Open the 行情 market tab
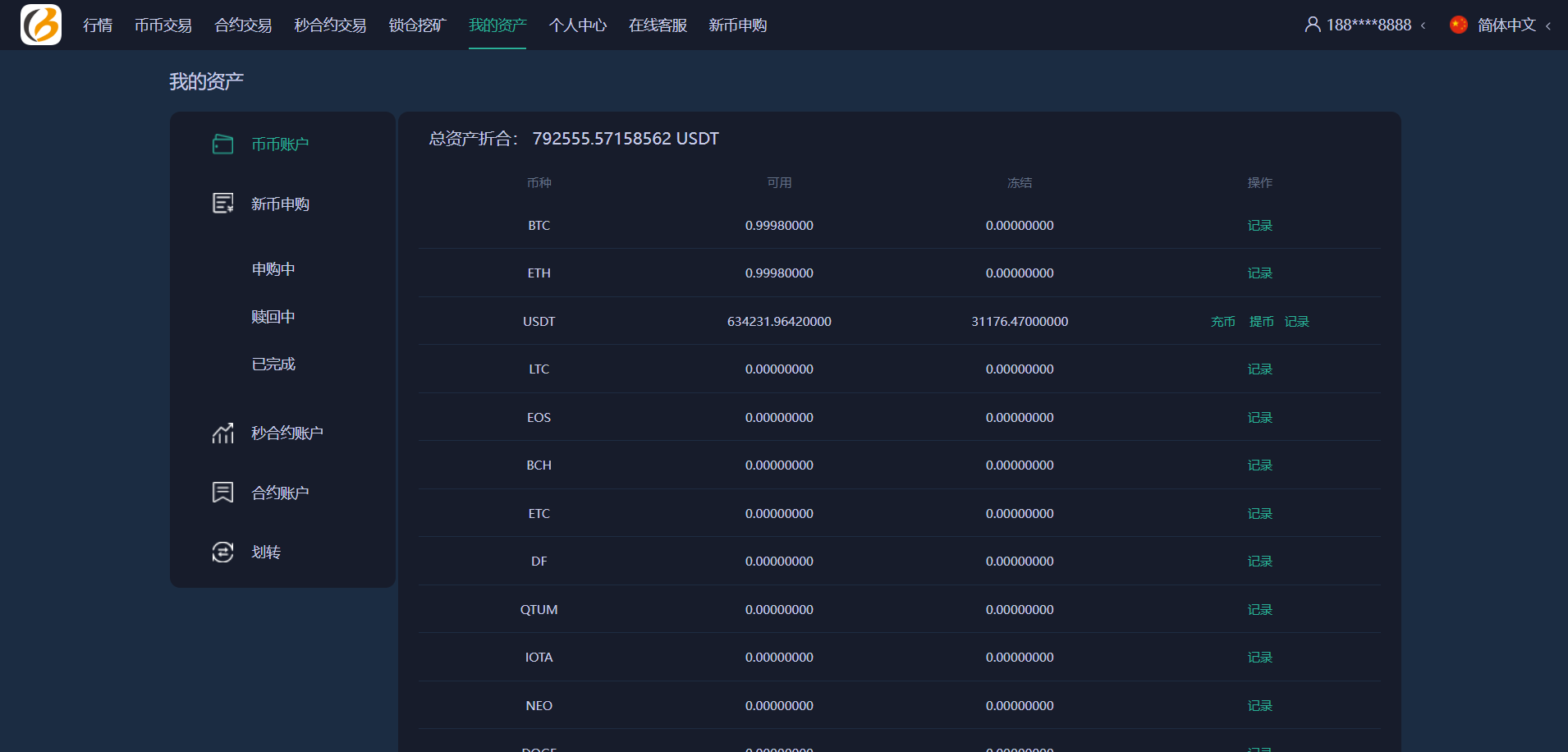This screenshot has width=1568, height=752. (98, 25)
